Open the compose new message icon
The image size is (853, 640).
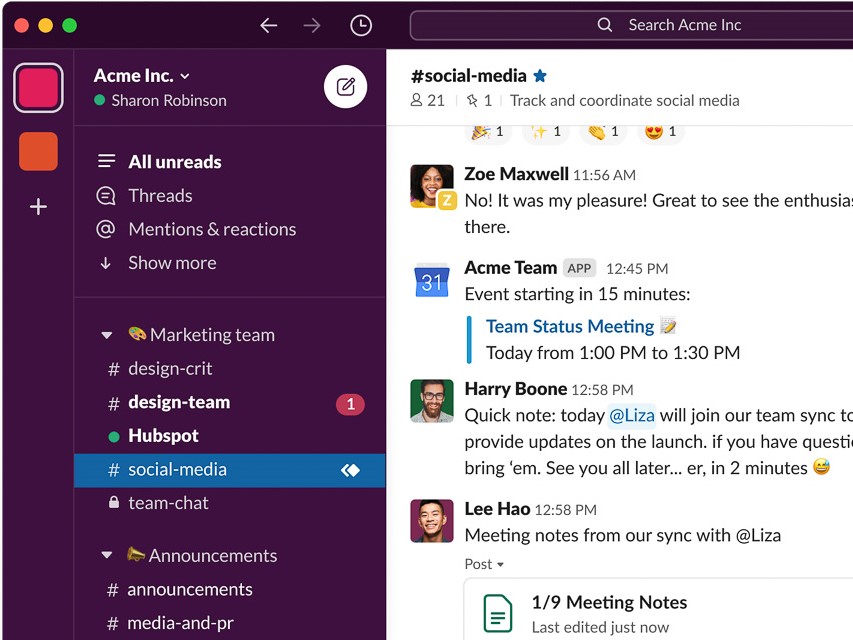[x=345, y=87]
